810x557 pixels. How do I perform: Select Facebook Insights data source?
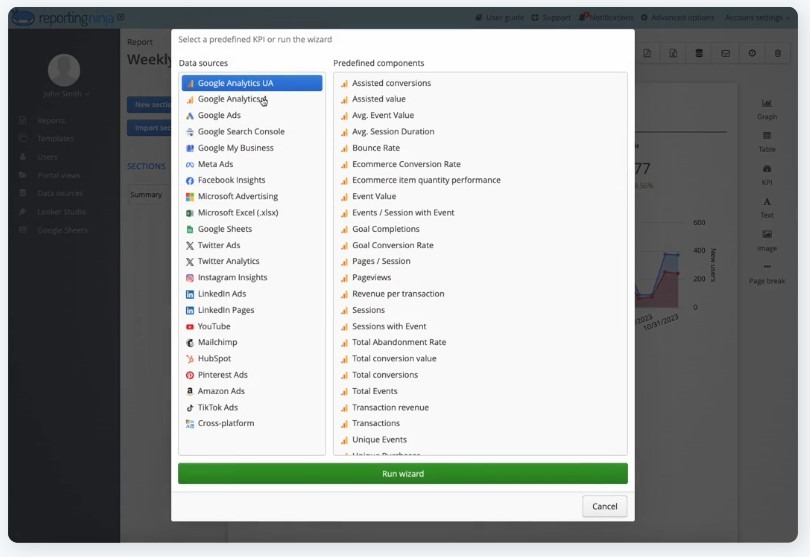(x=252, y=180)
